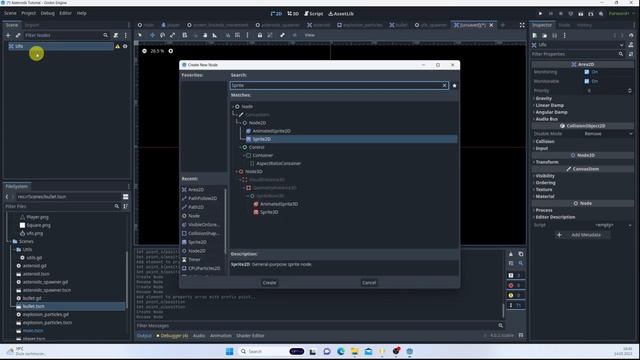Expand the Visibility section
Viewport: 640px width, 360px height.
click(545, 176)
